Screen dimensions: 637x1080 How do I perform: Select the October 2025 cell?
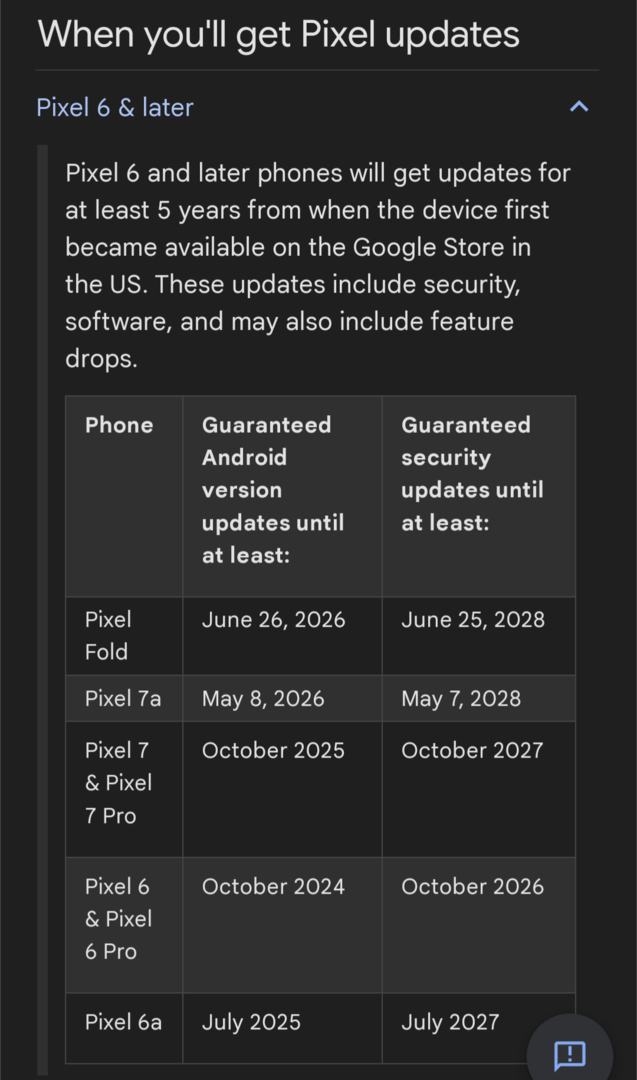click(273, 750)
